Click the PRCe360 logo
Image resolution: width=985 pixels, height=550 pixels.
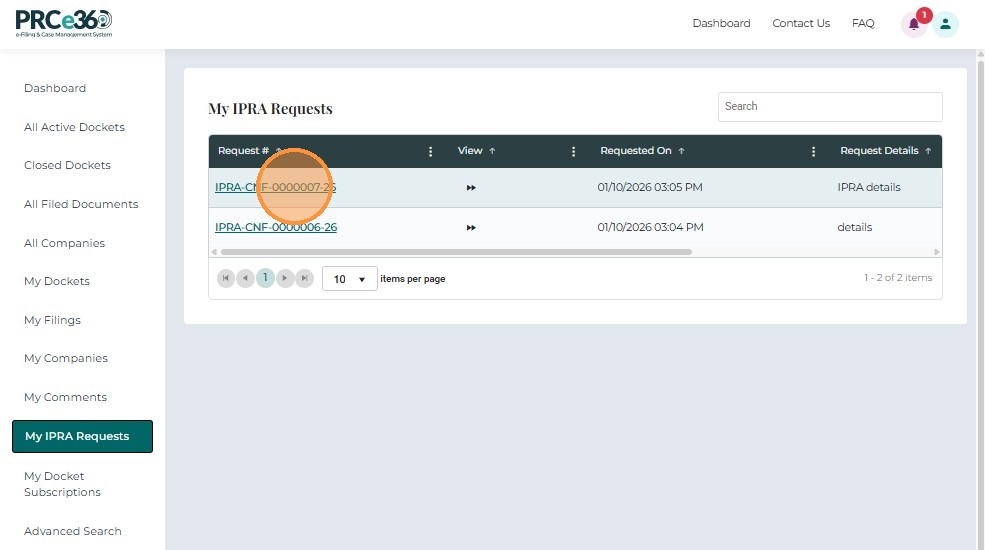pos(64,24)
